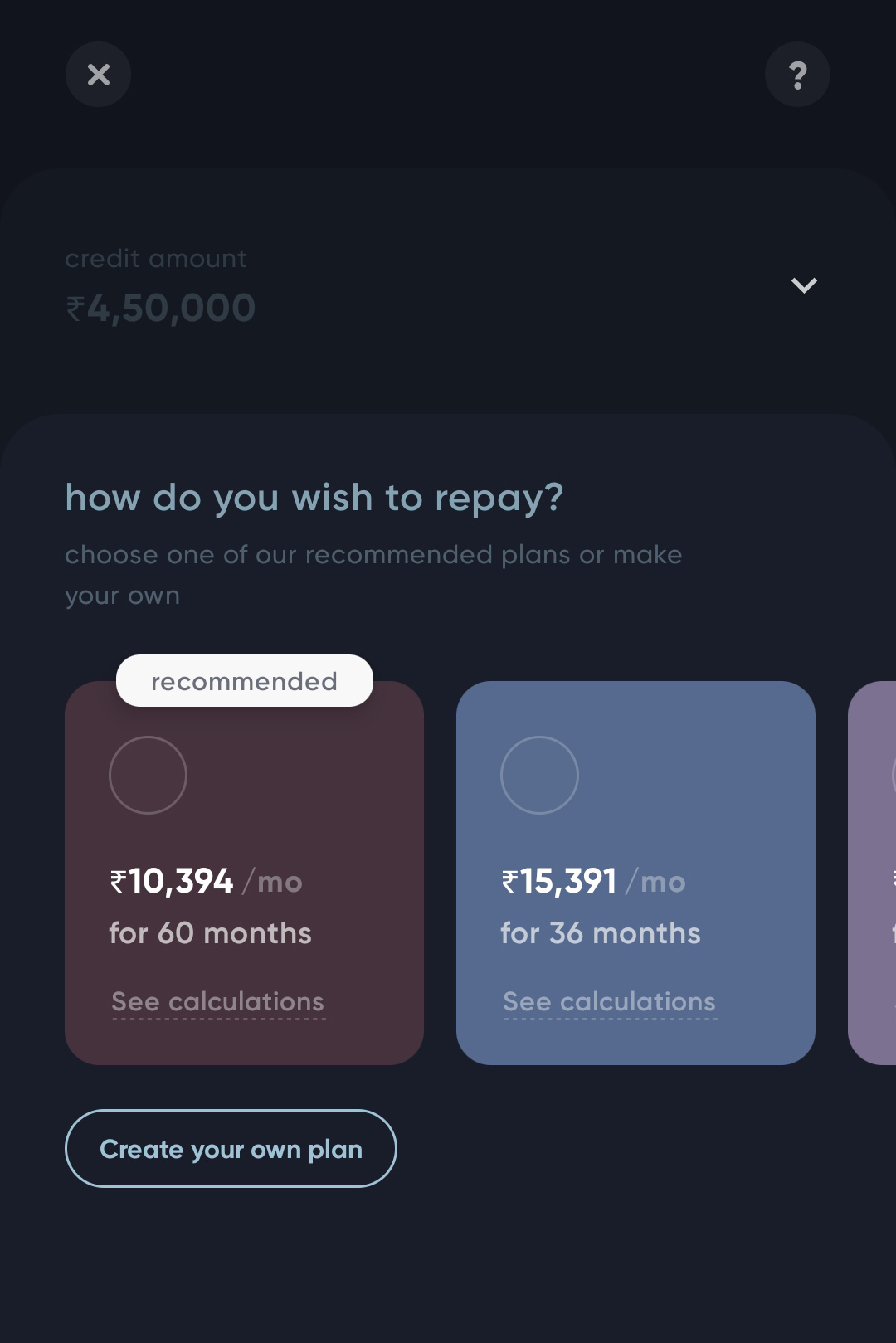
Task: Open See calculations for the 60 months plan
Action: (217, 1001)
